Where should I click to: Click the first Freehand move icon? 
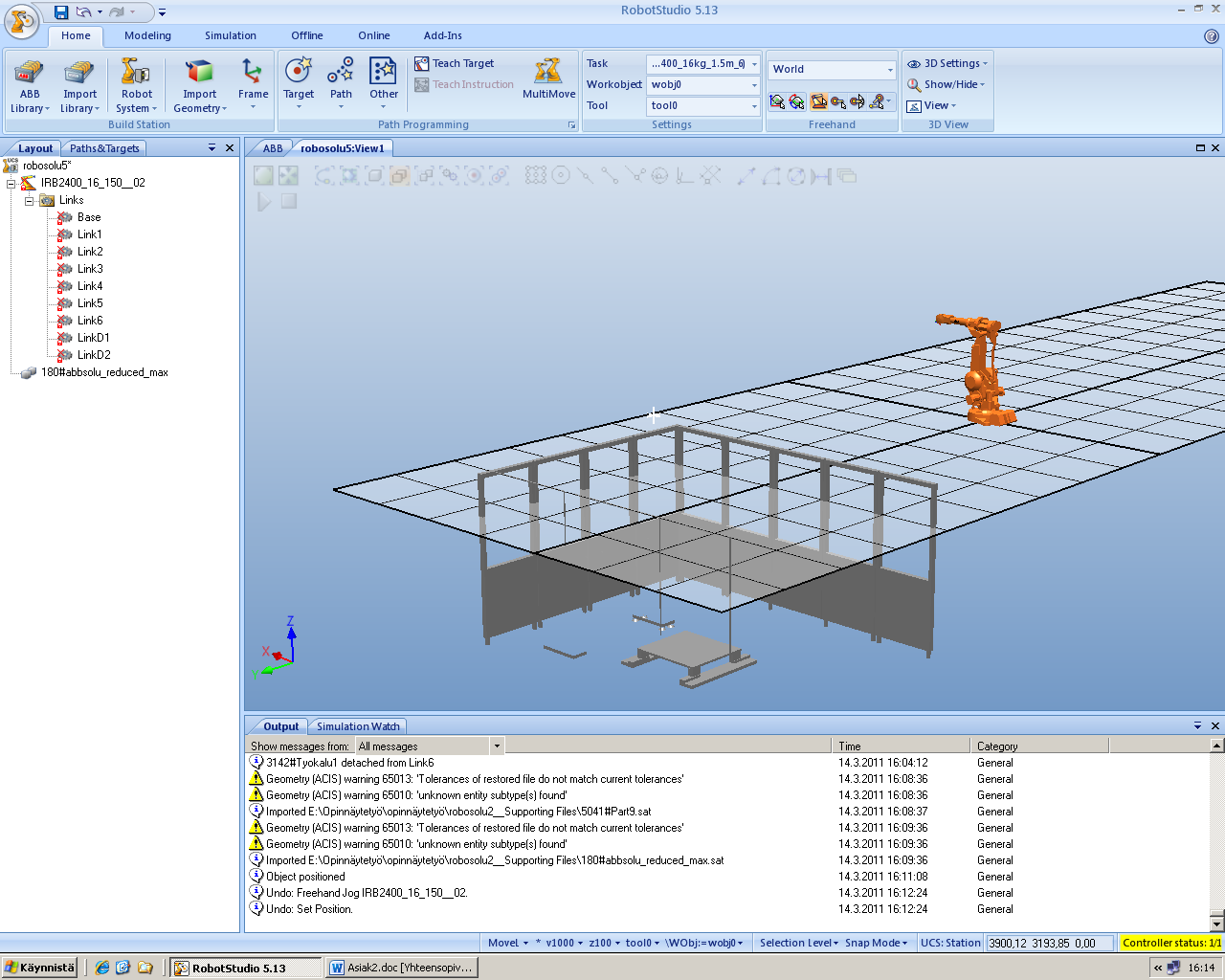point(777,101)
